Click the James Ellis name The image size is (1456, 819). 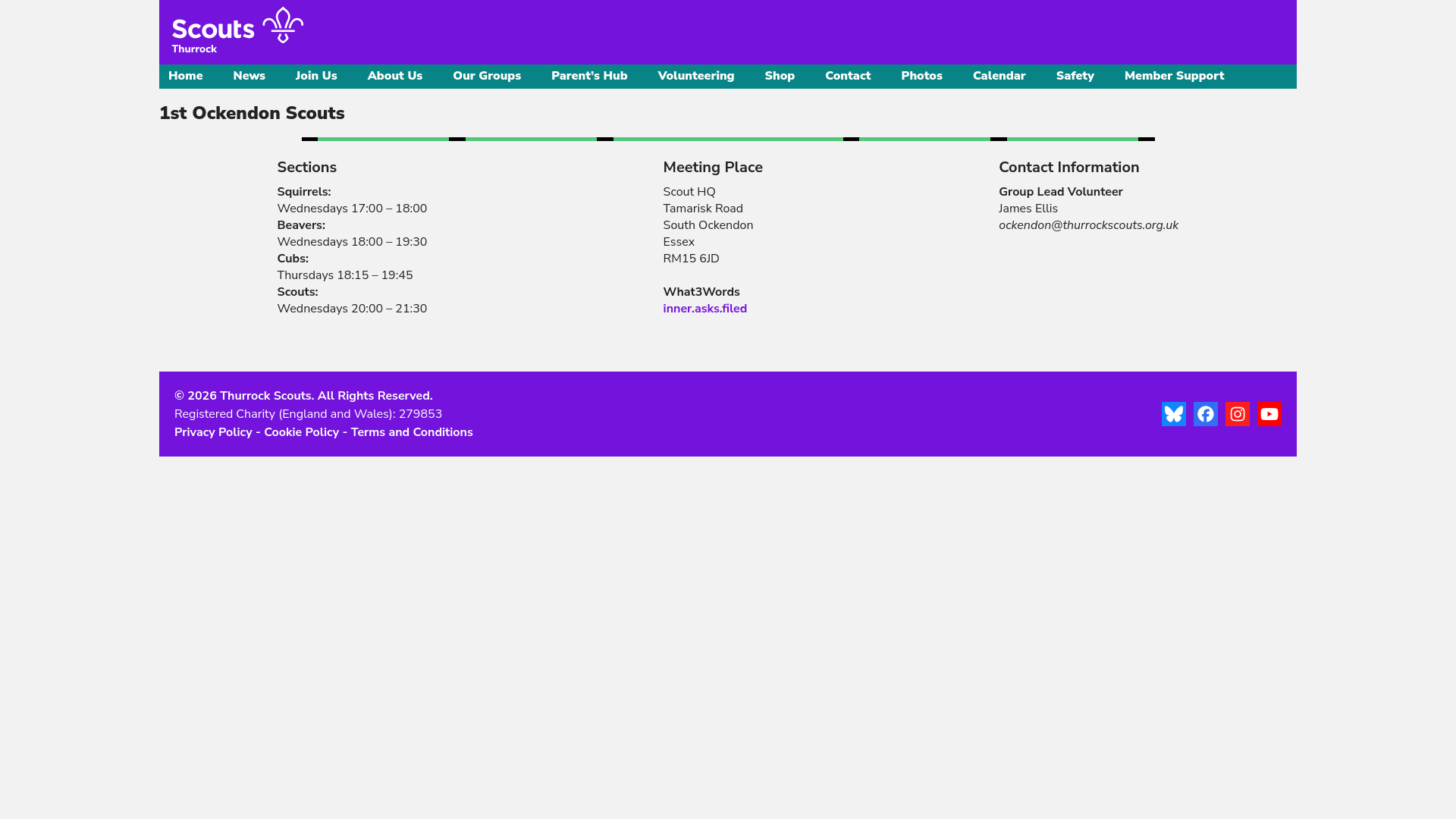pos(1028,209)
